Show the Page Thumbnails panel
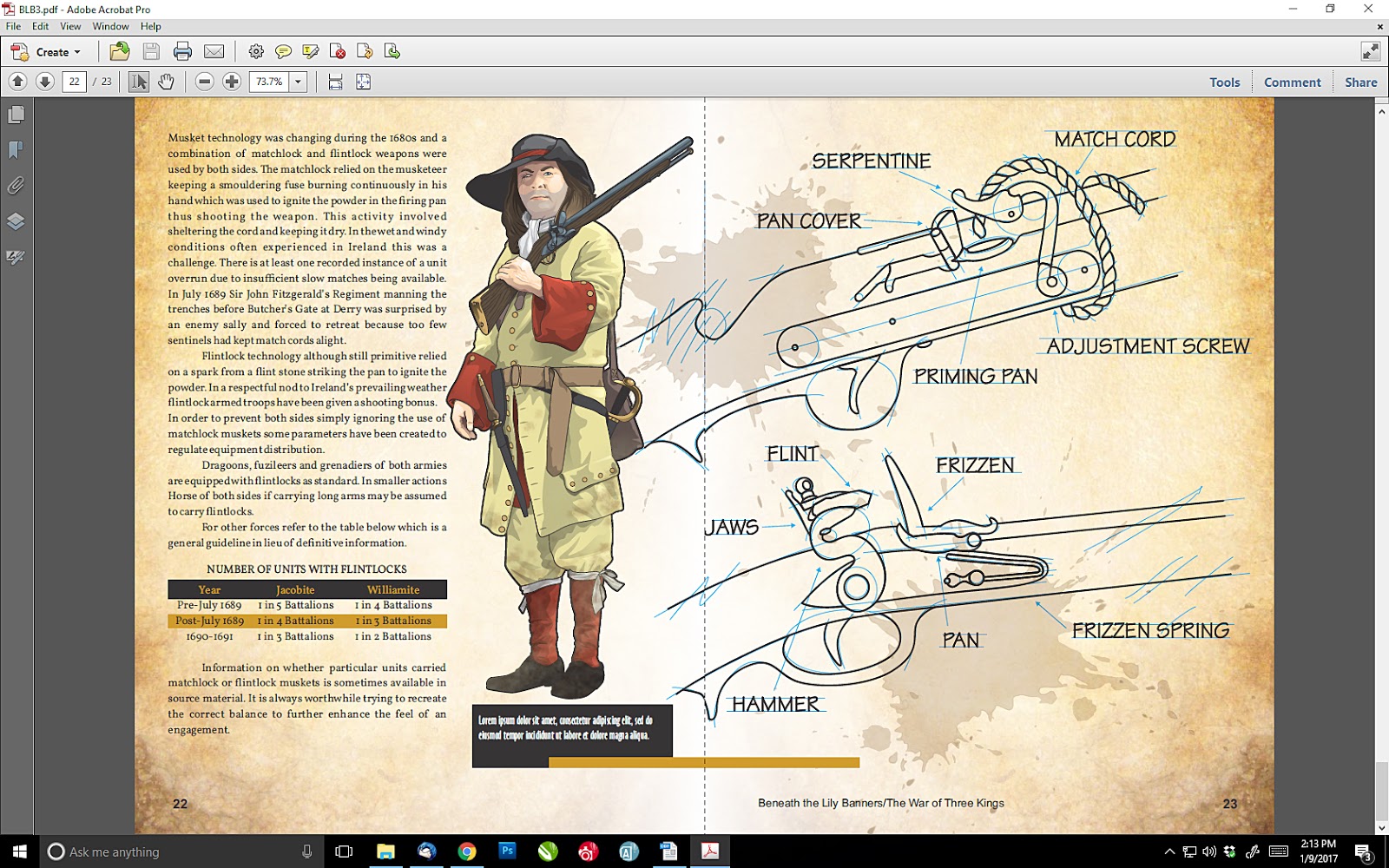 pos(16,115)
